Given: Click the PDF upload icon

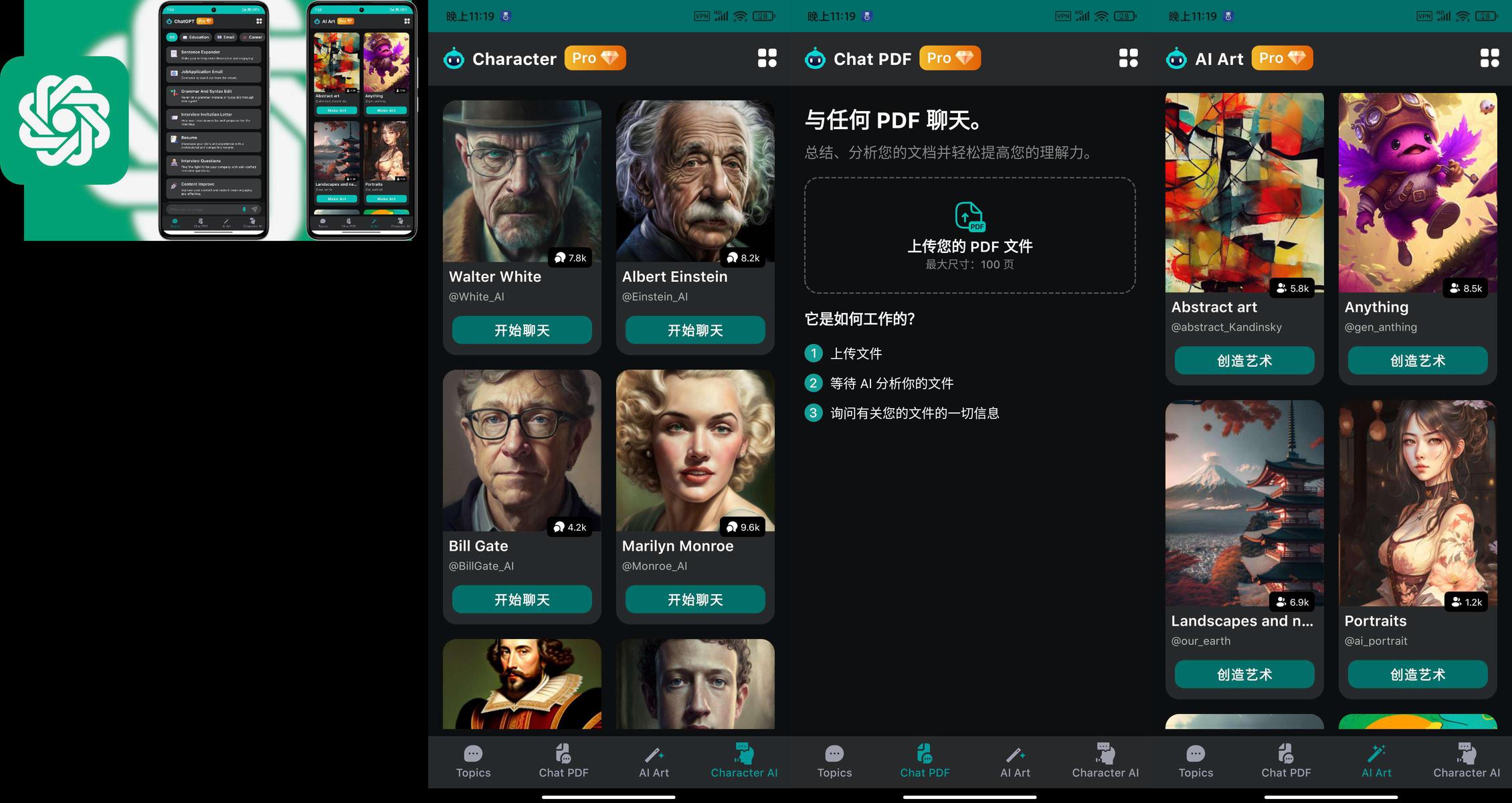Looking at the screenshot, I should [969, 217].
